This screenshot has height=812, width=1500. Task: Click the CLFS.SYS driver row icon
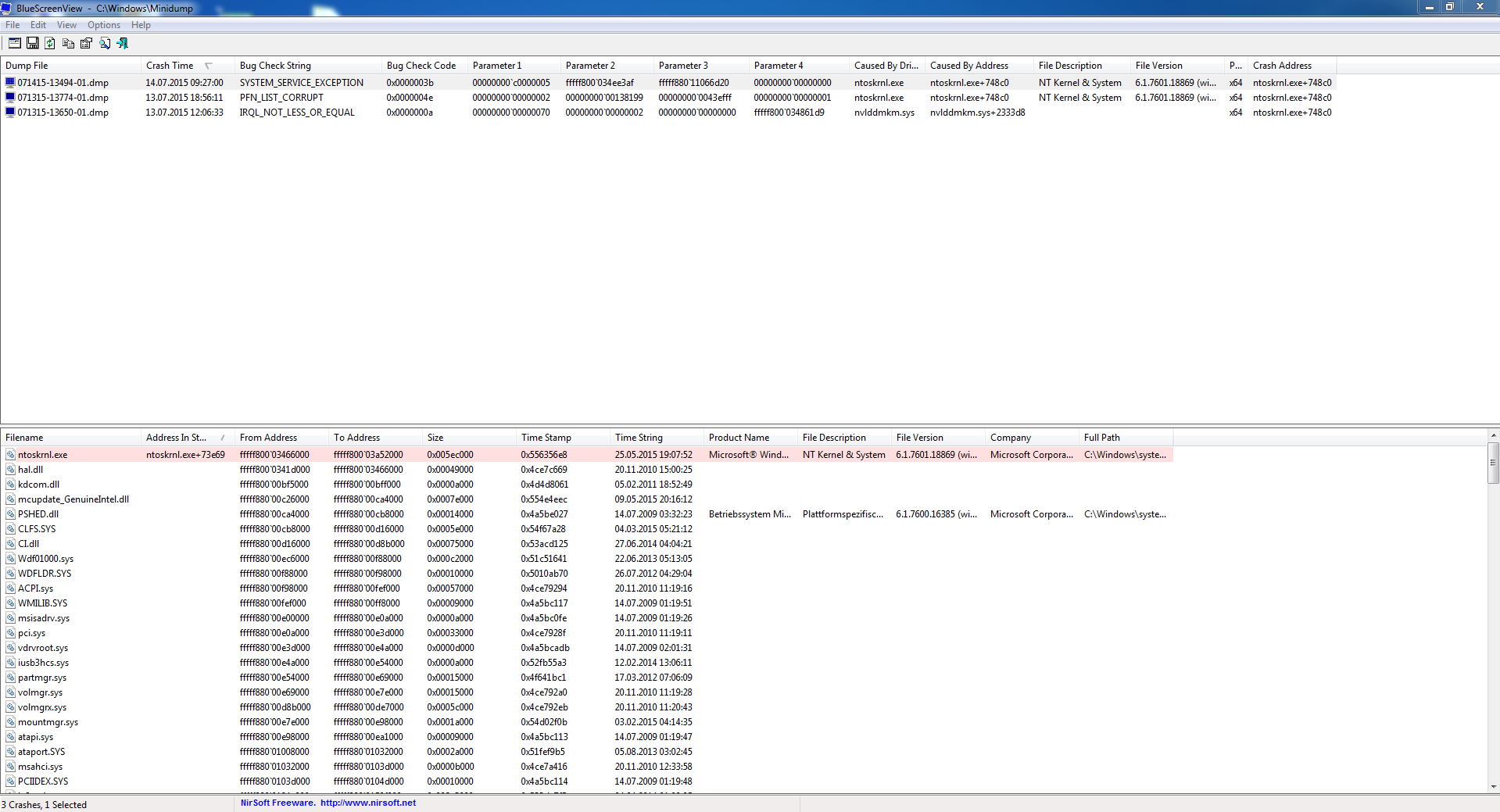pyautogui.click(x=11, y=528)
